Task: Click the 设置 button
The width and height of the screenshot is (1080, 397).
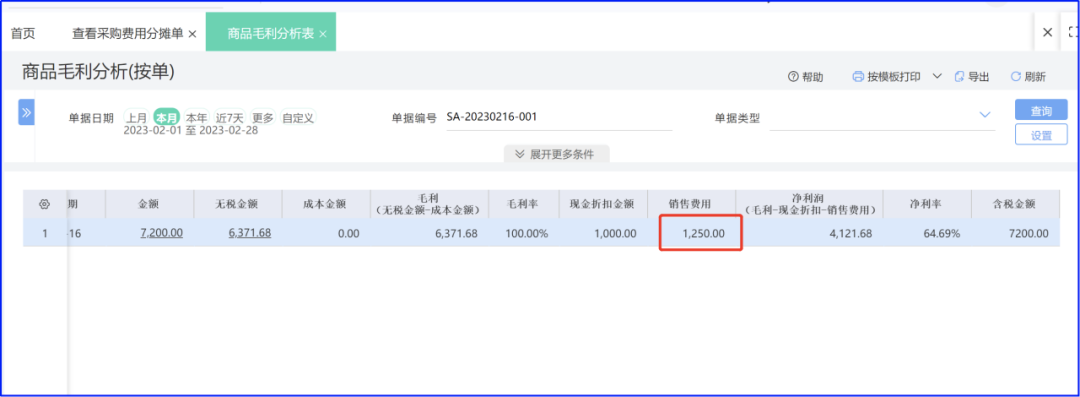Action: point(1041,135)
